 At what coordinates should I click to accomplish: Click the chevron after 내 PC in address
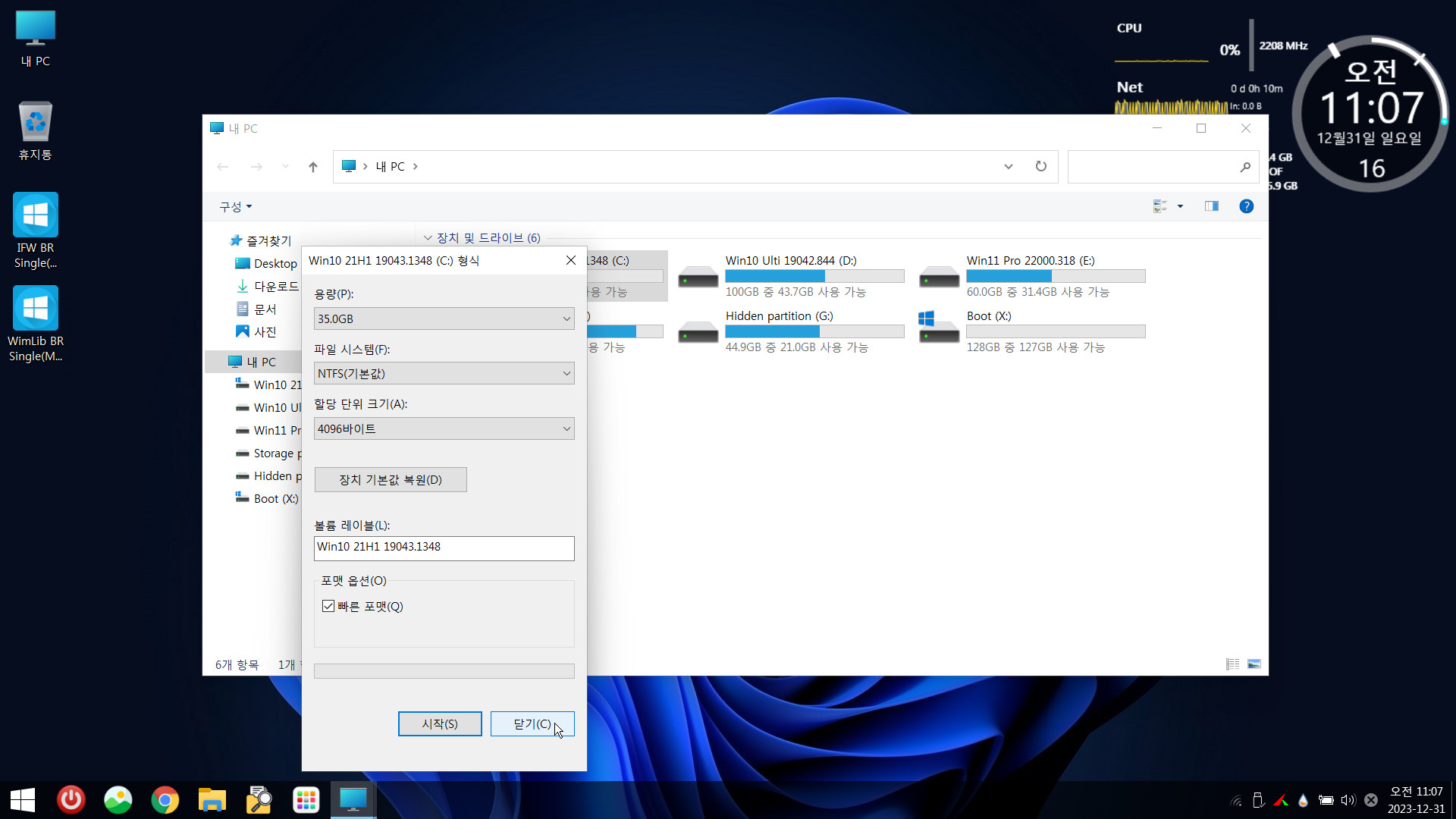click(x=416, y=167)
